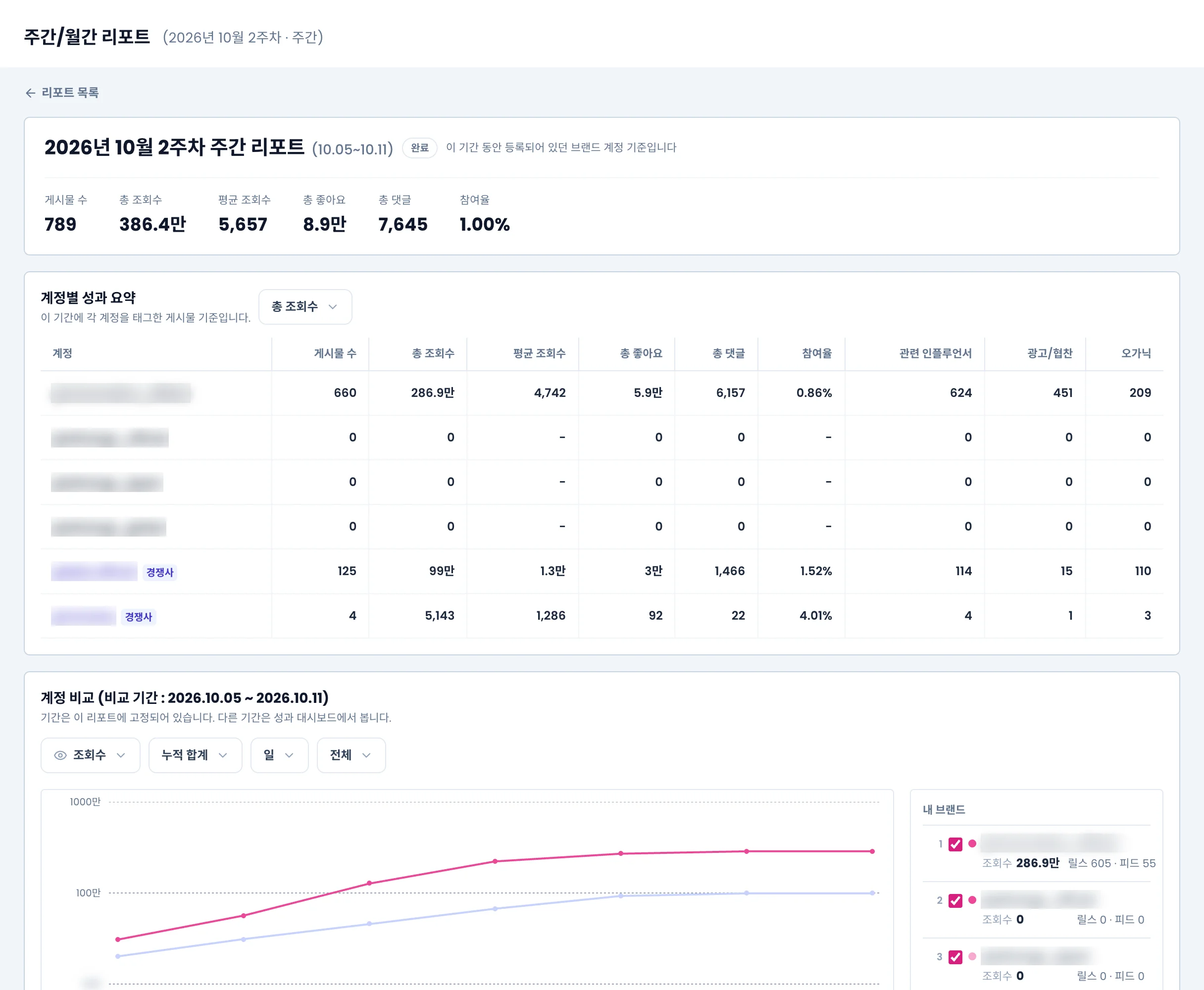
Task: Click the 경쟁사 badge in the 4-post row
Action: coord(139,617)
